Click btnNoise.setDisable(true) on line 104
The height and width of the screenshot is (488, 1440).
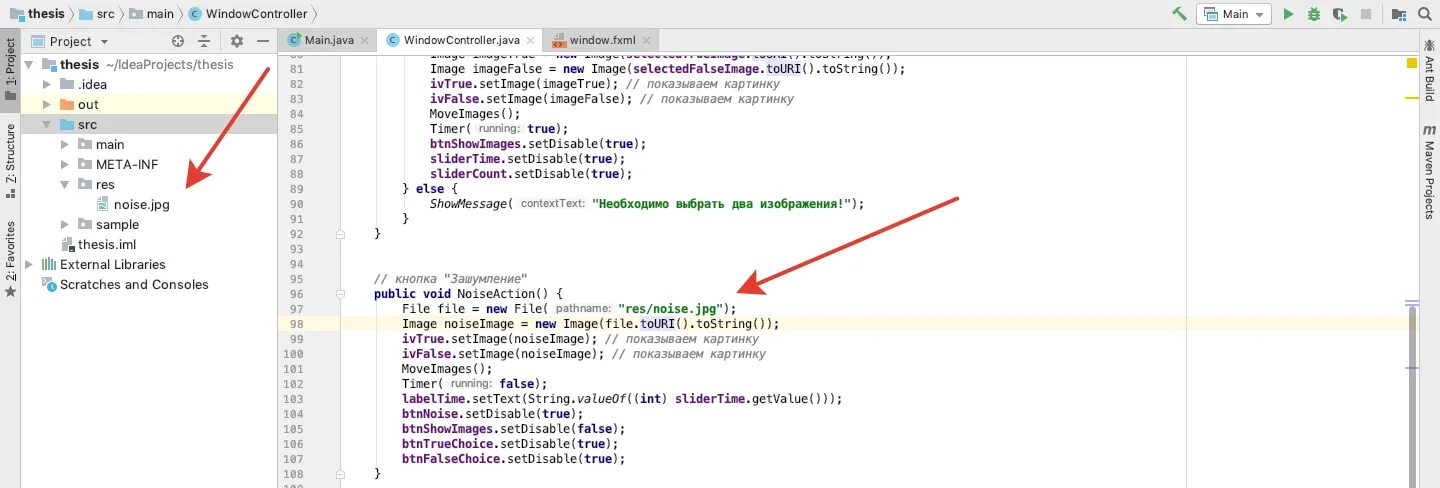pos(492,414)
